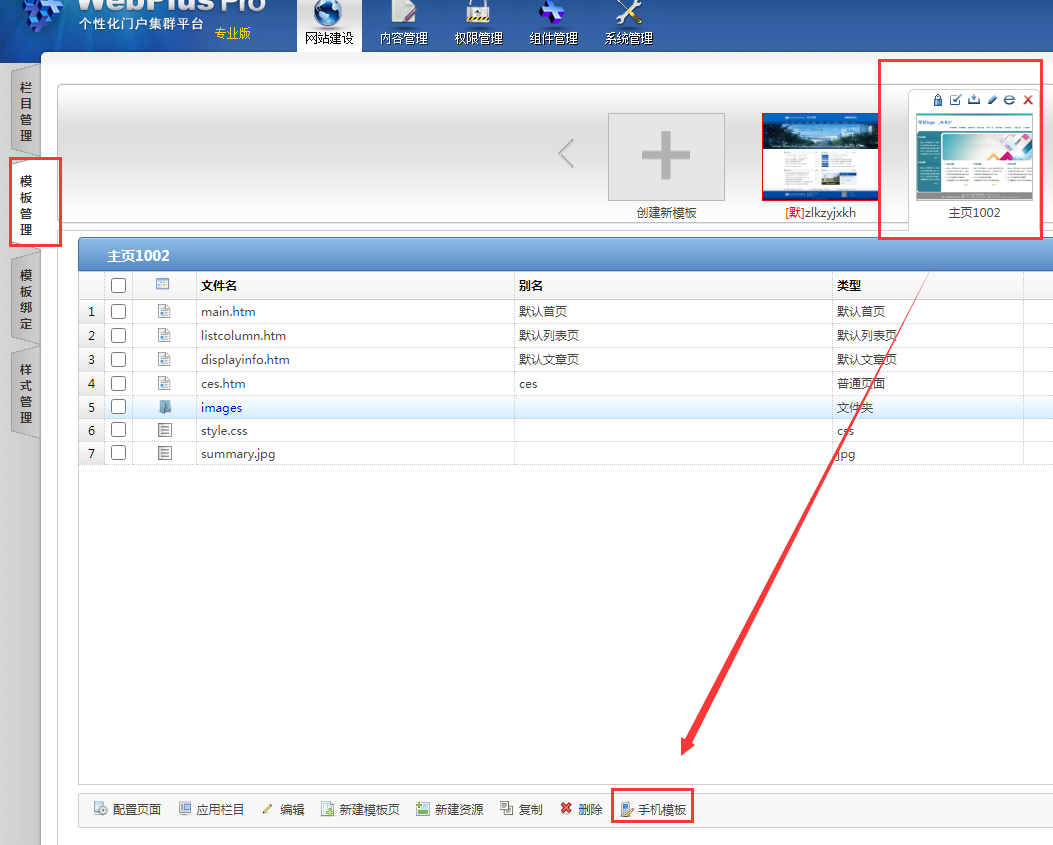Check the style.css row checkbox
The image size is (1053, 845).
coord(118,430)
